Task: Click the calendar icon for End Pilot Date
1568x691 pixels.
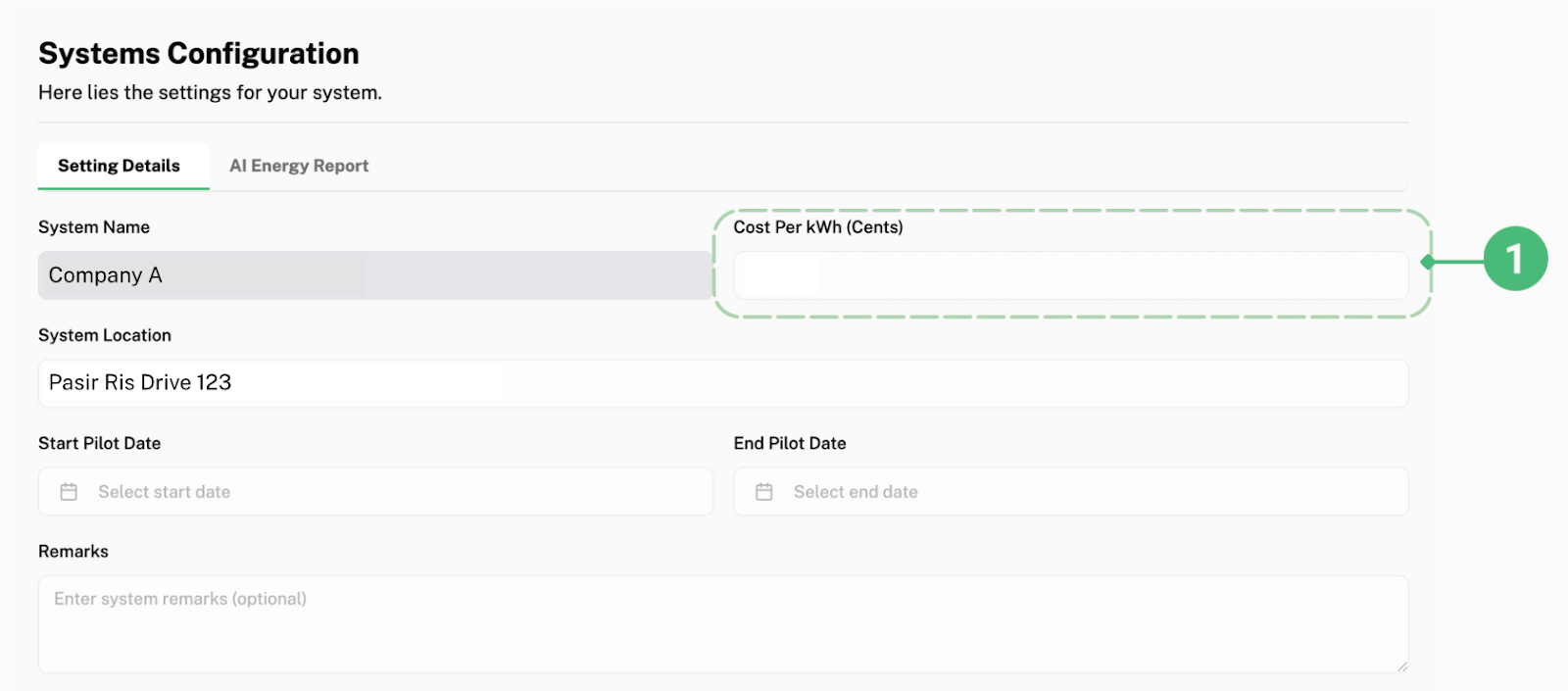Action: [764, 492]
